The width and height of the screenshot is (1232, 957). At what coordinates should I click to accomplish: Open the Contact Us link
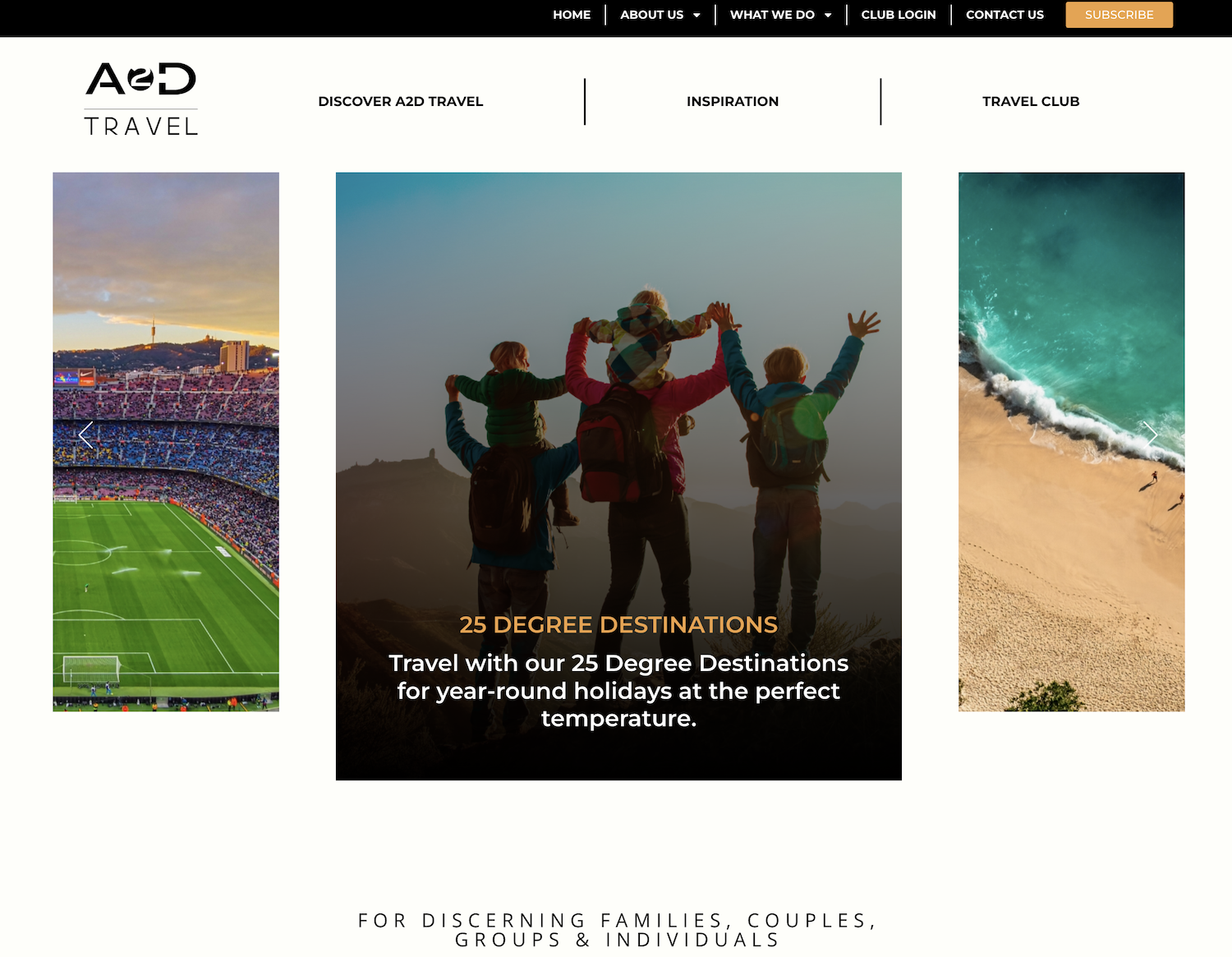tap(1004, 15)
